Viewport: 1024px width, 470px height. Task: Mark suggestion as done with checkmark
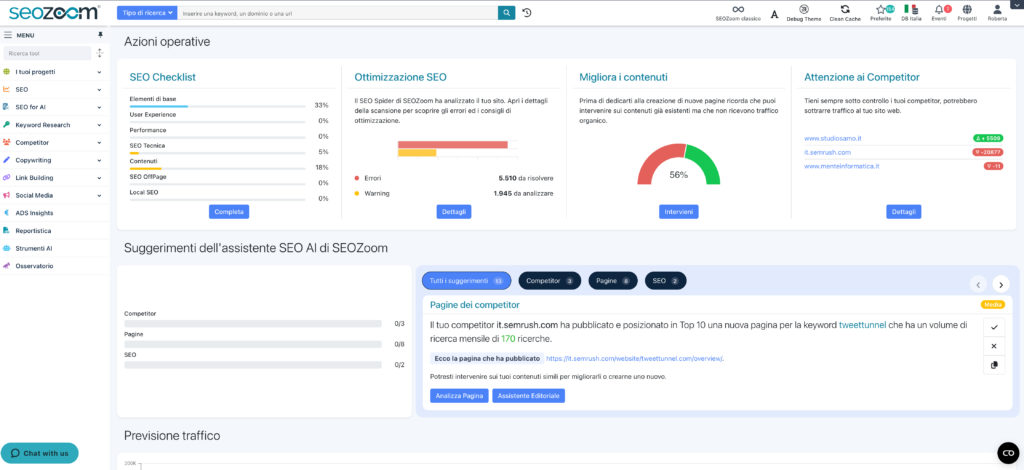pos(993,327)
